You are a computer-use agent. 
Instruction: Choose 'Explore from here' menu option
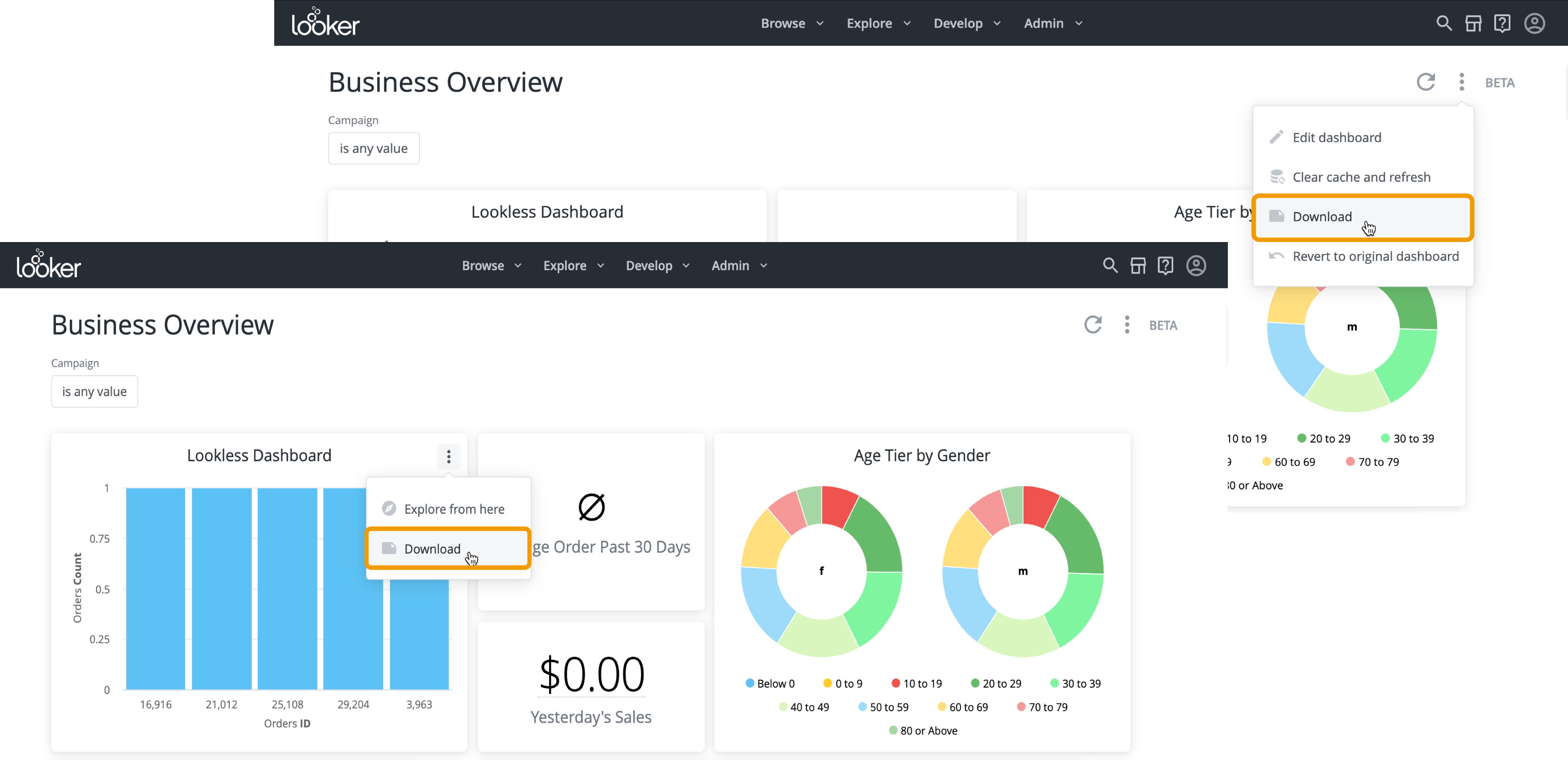pyautogui.click(x=454, y=509)
